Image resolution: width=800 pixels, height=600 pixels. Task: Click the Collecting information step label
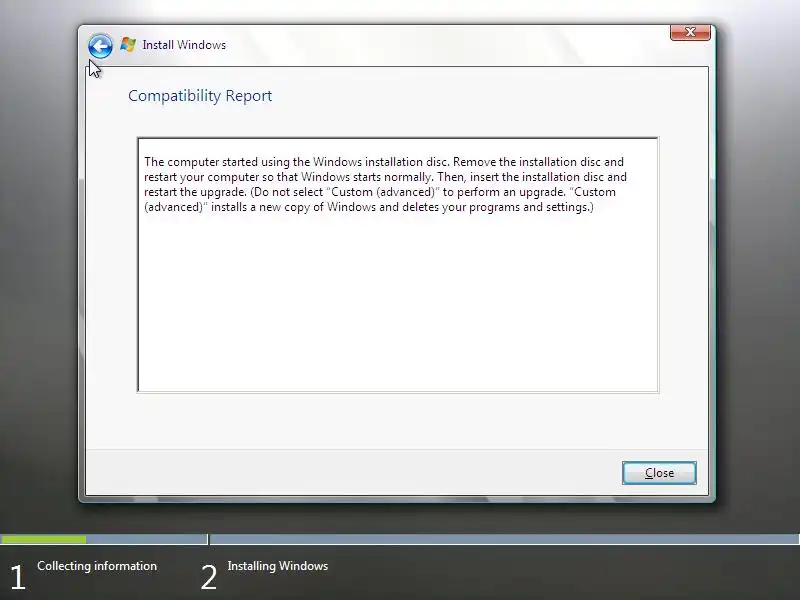(97, 566)
